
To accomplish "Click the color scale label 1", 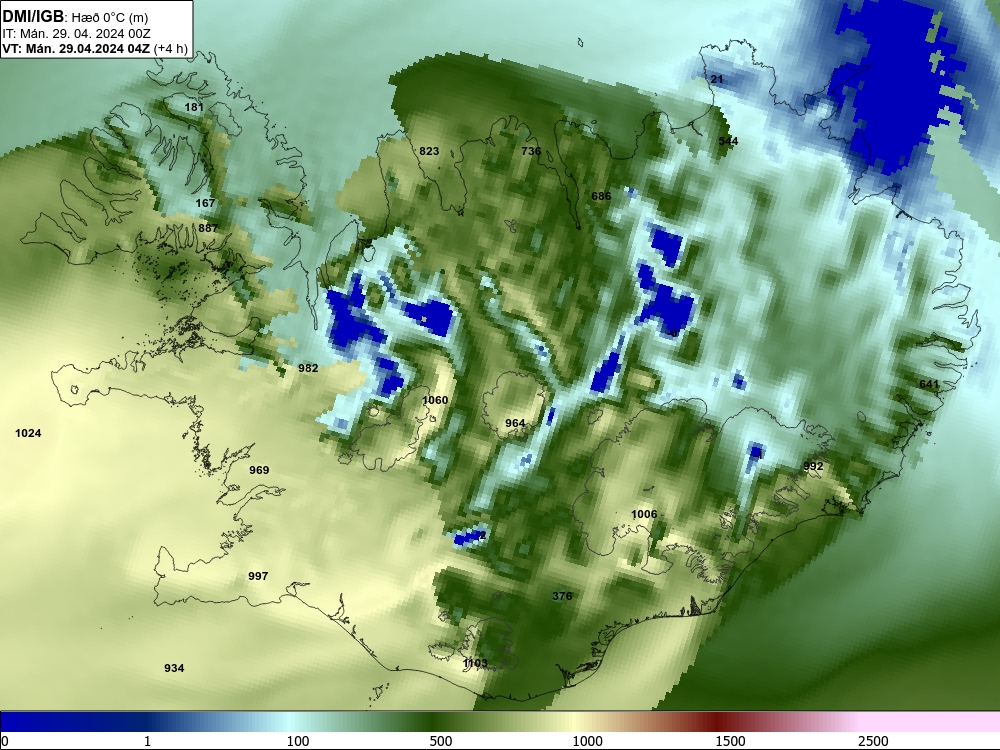I will (x=147, y=741).
